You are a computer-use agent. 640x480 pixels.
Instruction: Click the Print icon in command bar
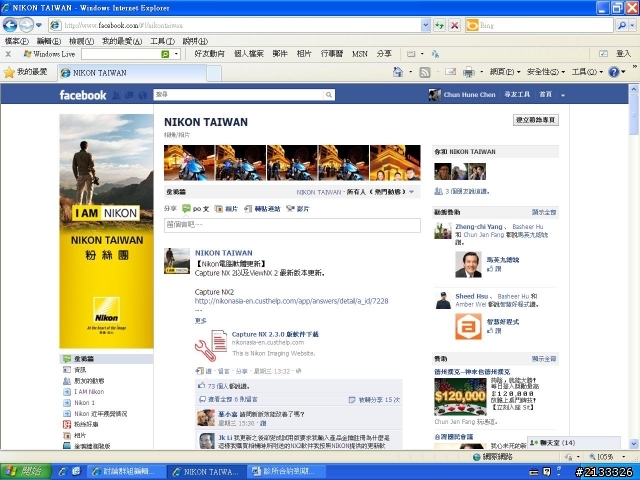[x=469, y=72]
